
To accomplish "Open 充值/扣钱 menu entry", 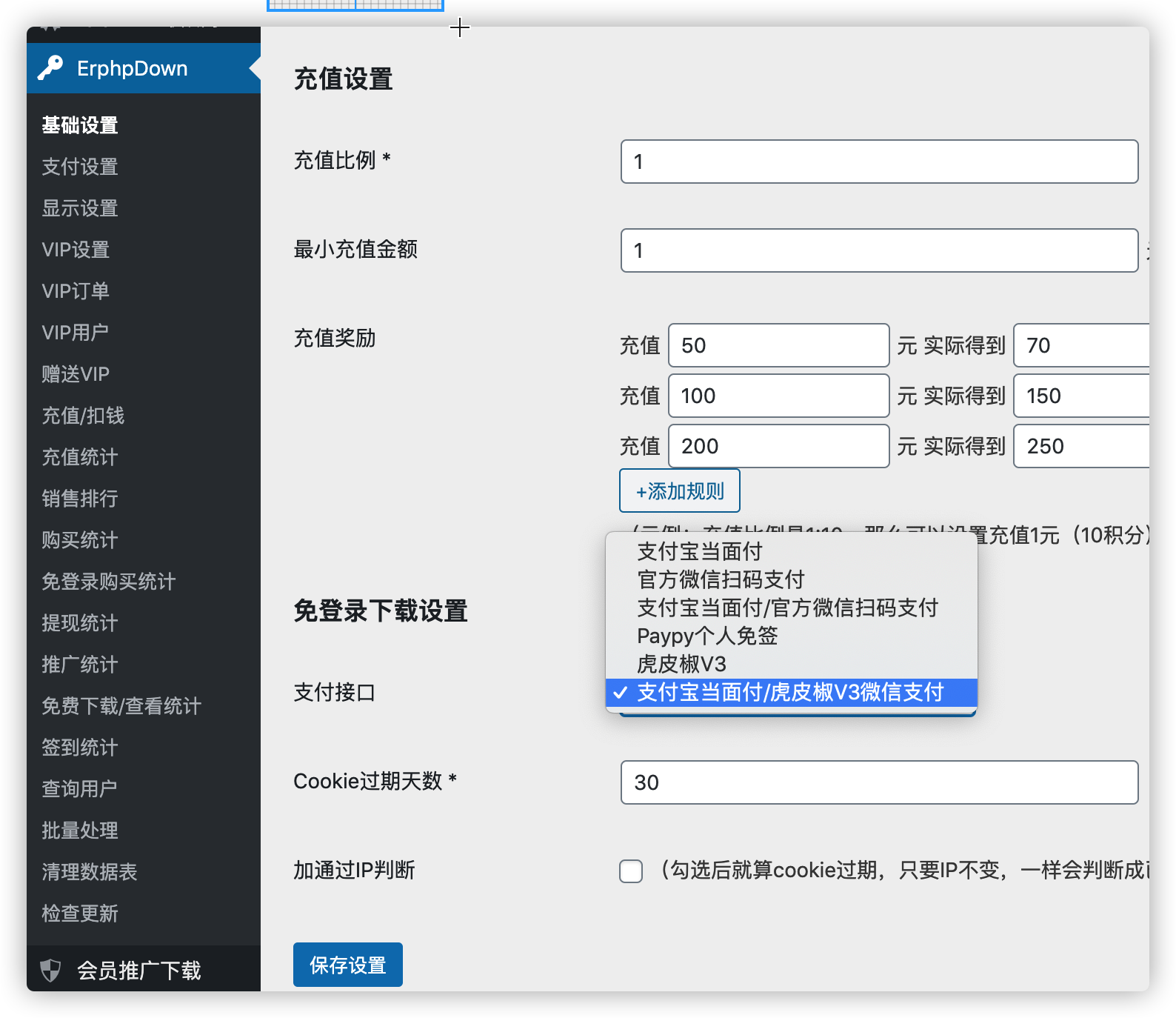I will pos(83,416).
